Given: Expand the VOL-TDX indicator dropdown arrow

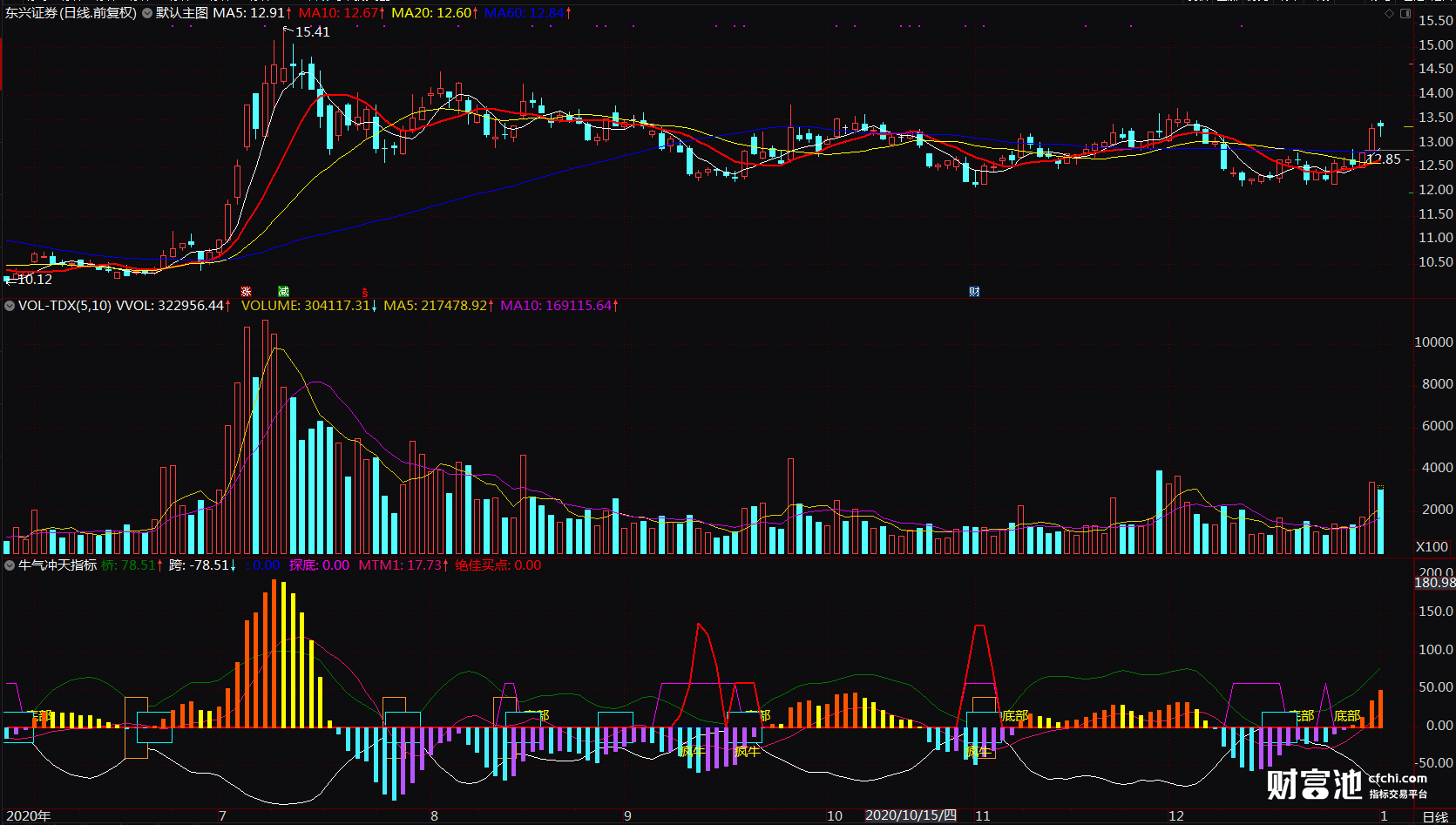Looking at the screenshot, I should pyautogui.click(x=10, y=306).
